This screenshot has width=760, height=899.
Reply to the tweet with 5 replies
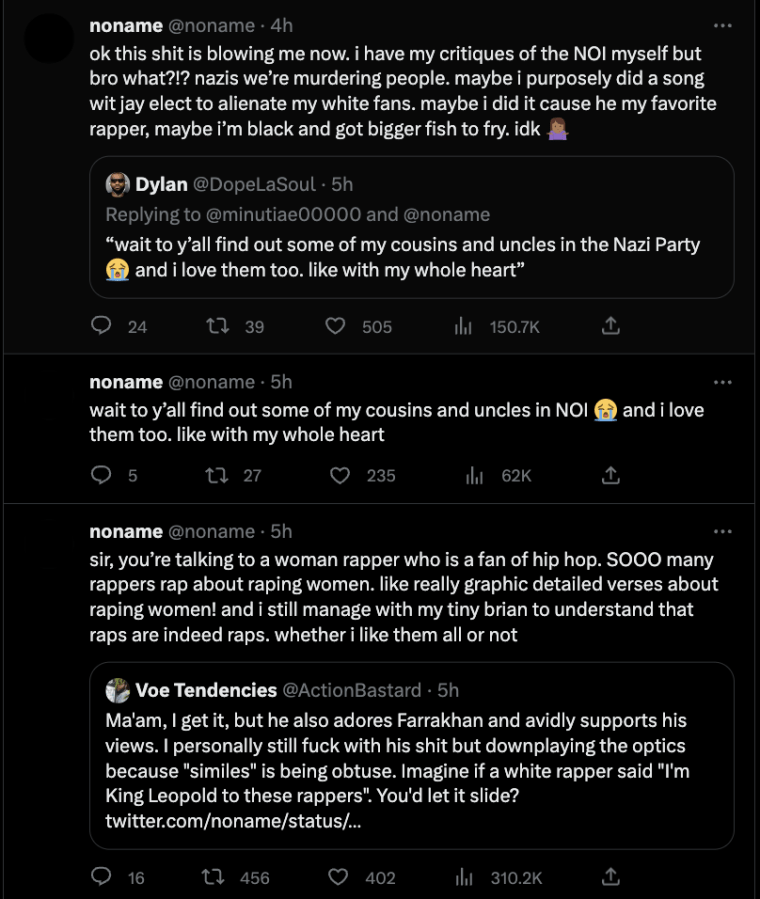pos(101,475)
